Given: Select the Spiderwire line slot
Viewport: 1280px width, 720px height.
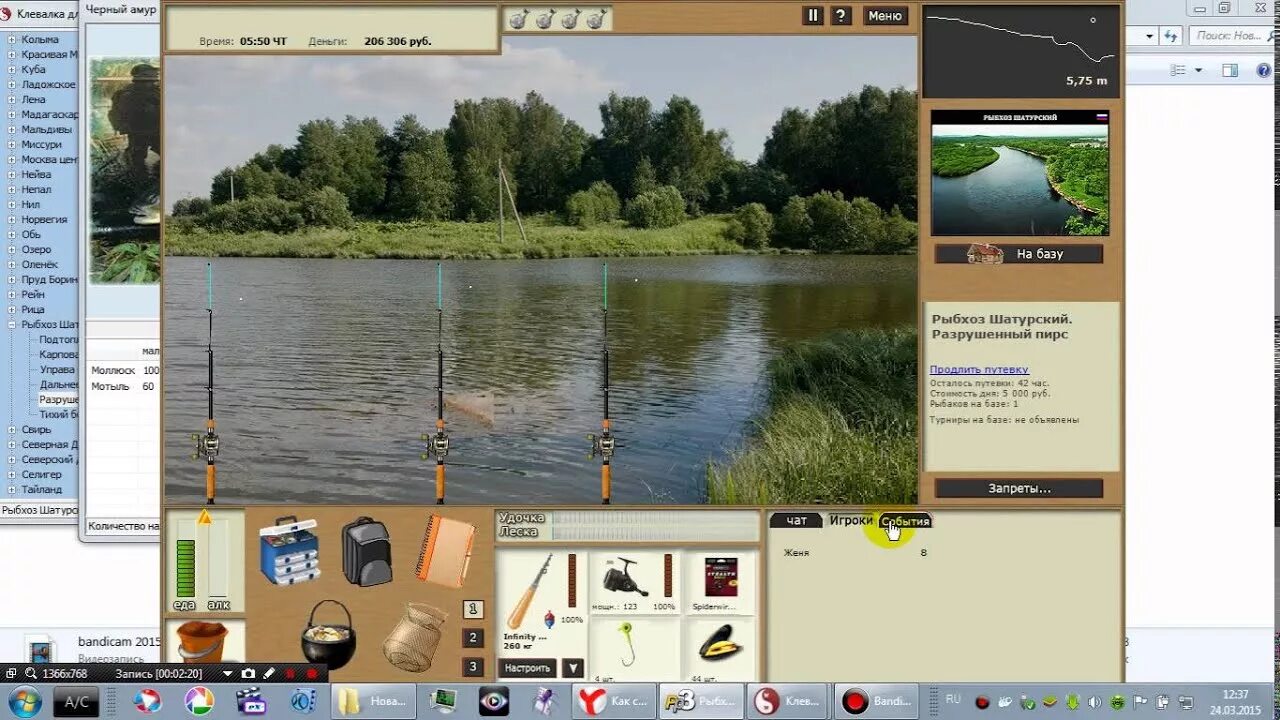Looking at the screenshot, I should [720, 583].
